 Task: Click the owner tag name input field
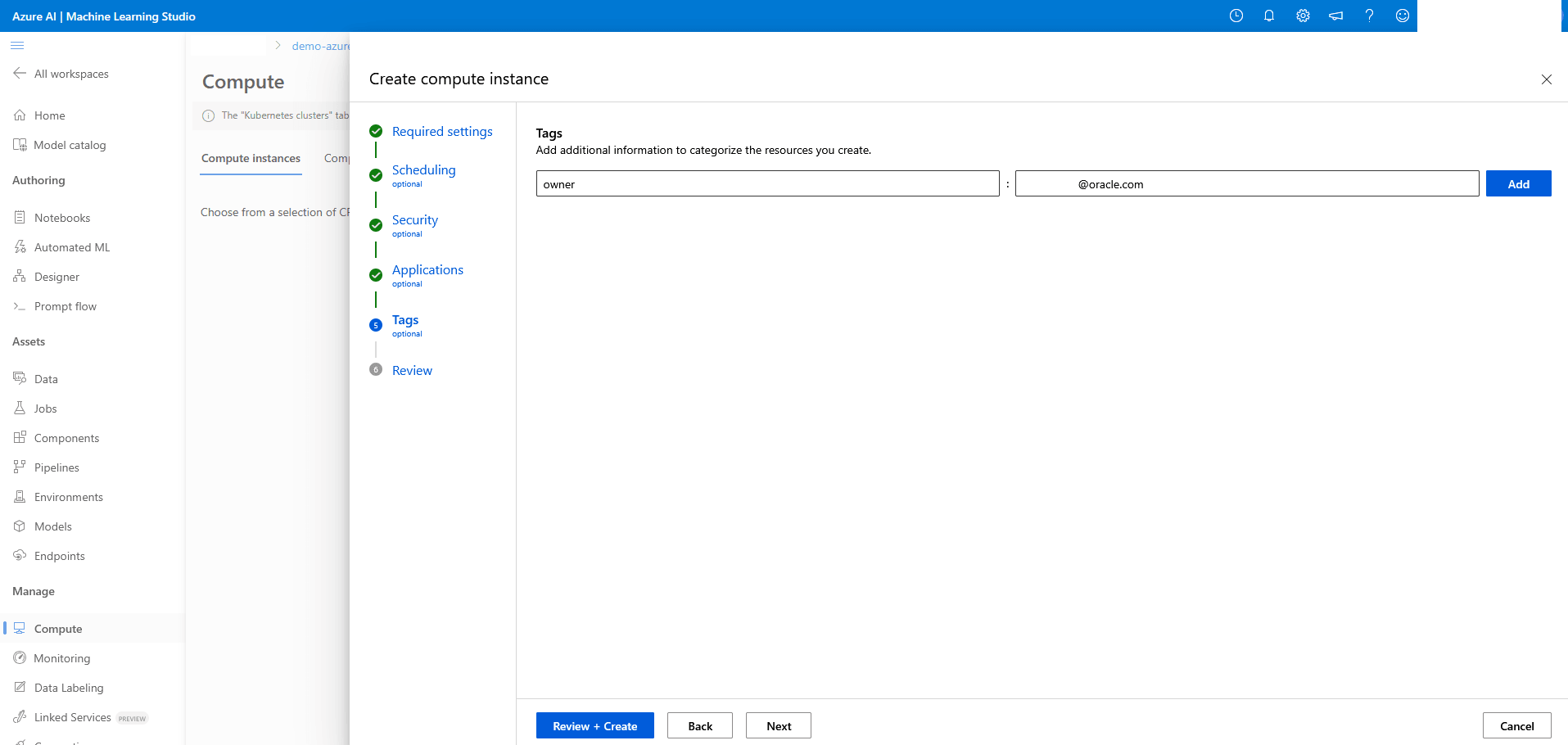(766, 183)
